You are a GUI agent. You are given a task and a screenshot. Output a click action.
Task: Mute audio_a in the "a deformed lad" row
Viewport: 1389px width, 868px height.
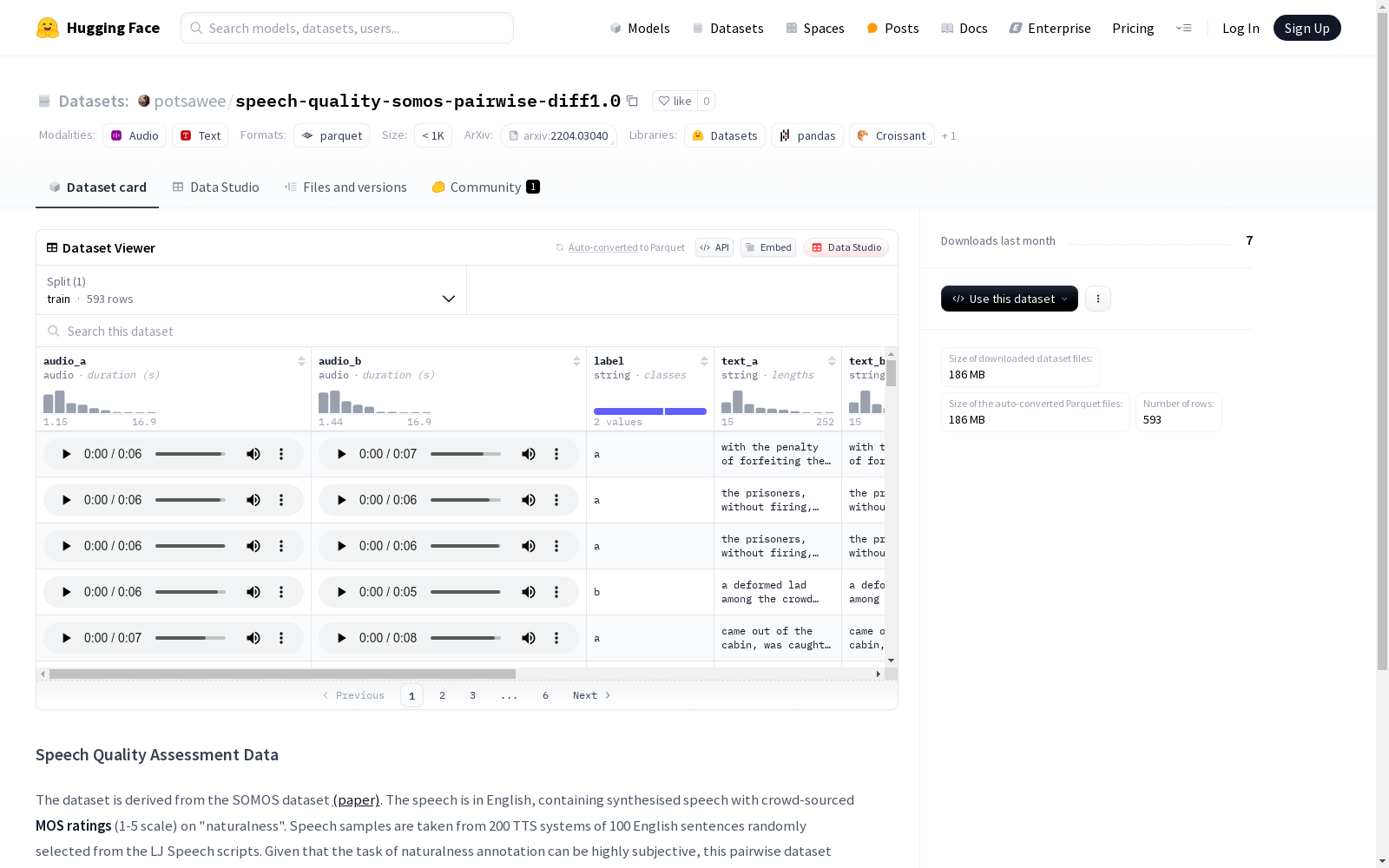(253, 592)
